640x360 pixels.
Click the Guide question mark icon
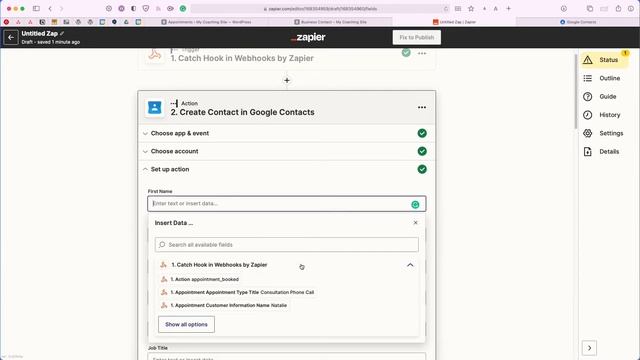click(x=588, y=97)
